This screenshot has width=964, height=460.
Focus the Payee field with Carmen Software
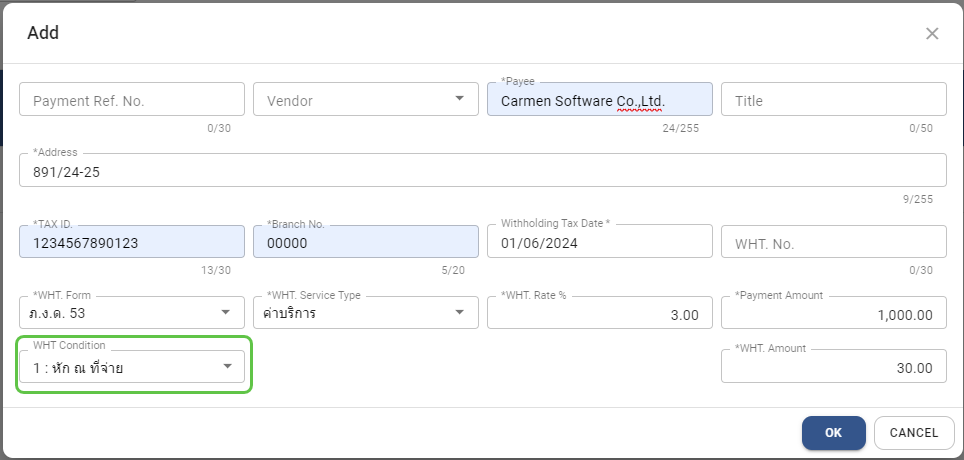(x=598, y=100)
